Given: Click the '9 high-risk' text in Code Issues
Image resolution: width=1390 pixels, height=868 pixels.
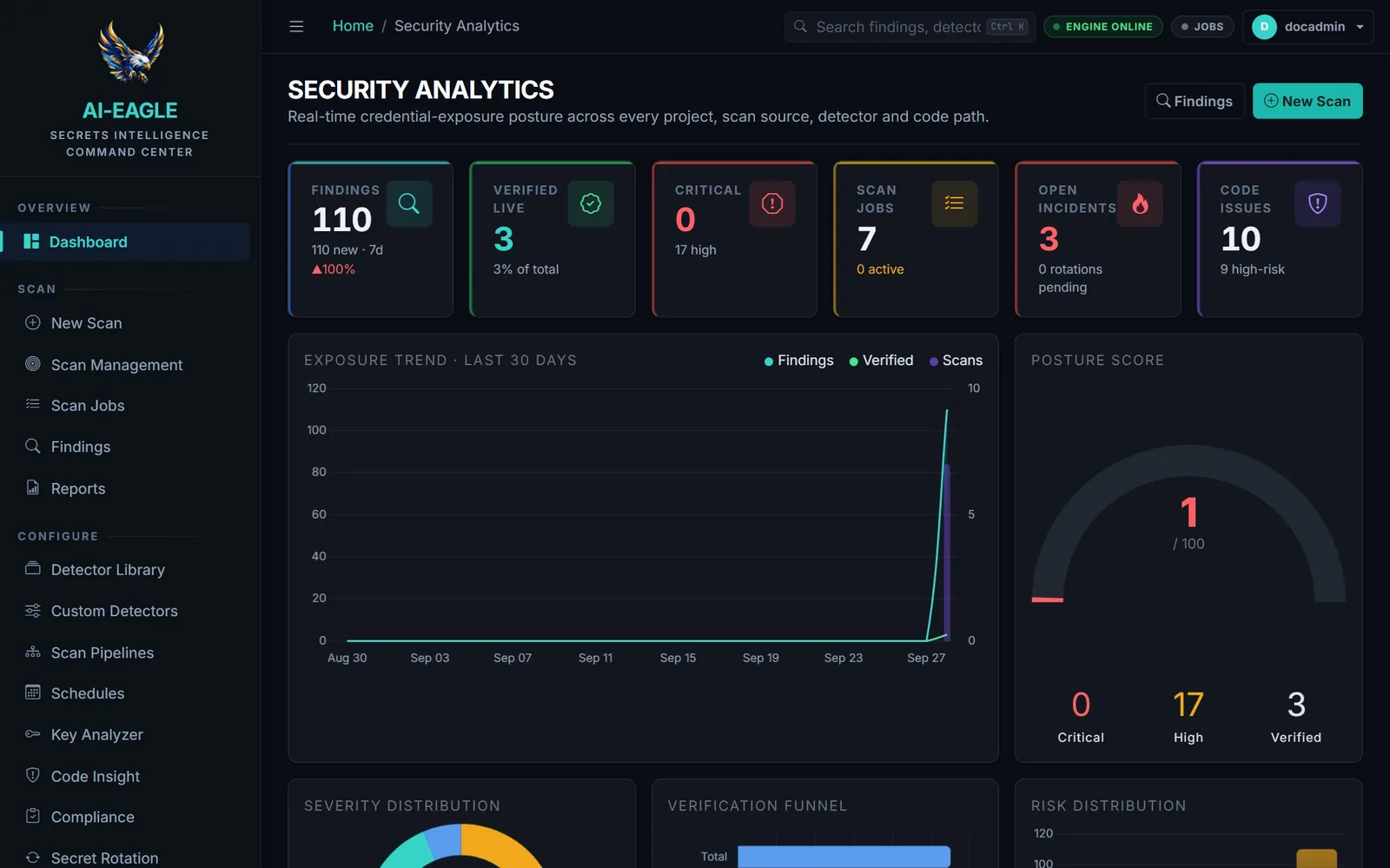Looking at the screenshot, I should tap(1252, 269).
